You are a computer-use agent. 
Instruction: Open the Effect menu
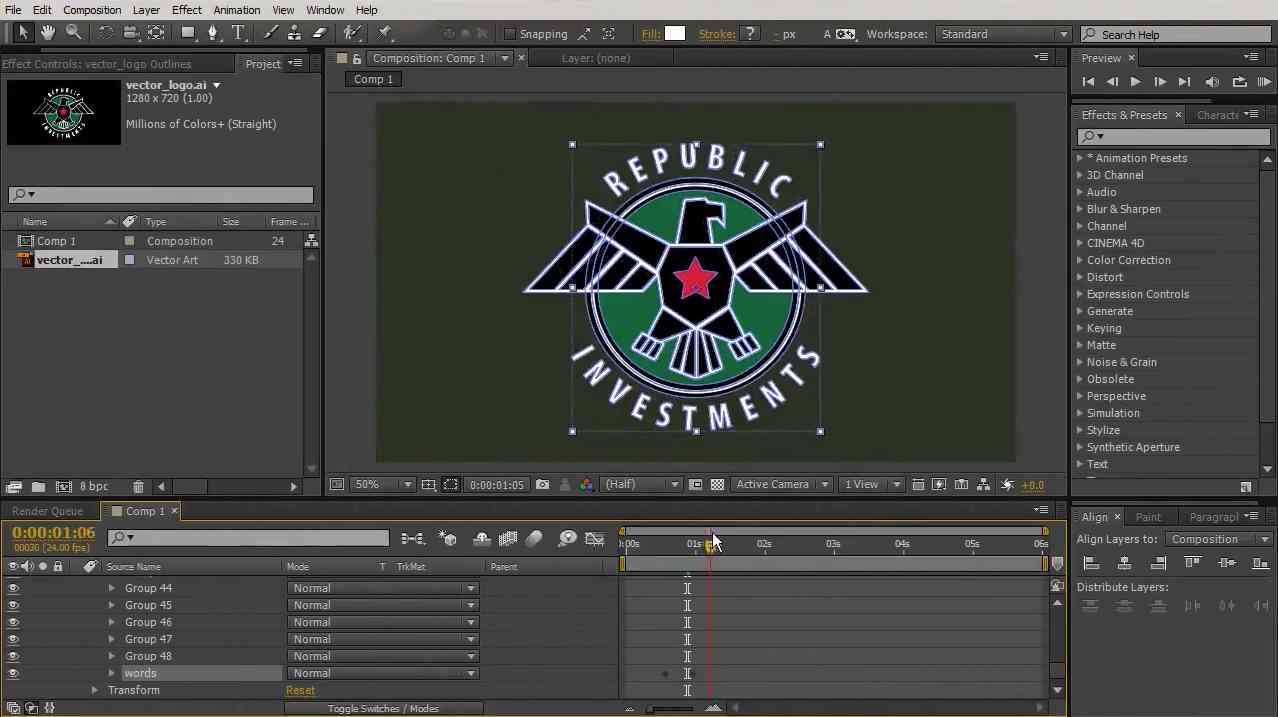point(186,10)
